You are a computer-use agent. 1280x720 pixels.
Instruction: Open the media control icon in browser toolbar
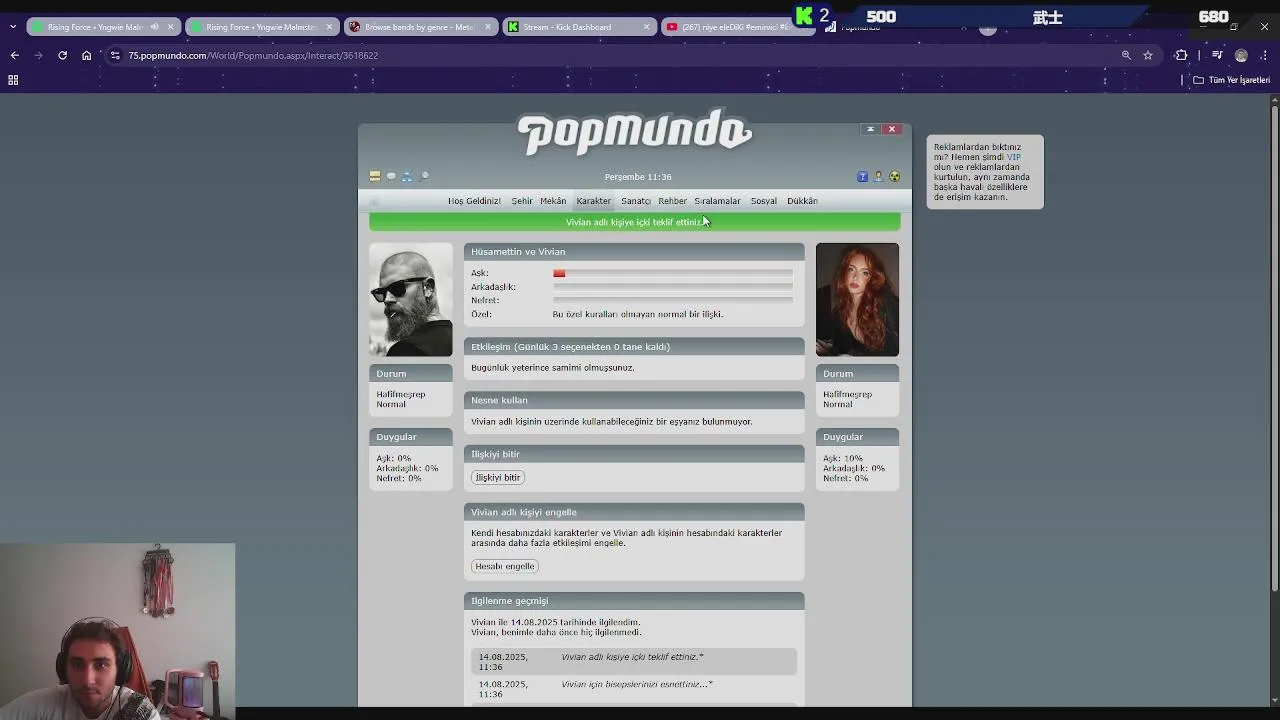point(1217,55)
